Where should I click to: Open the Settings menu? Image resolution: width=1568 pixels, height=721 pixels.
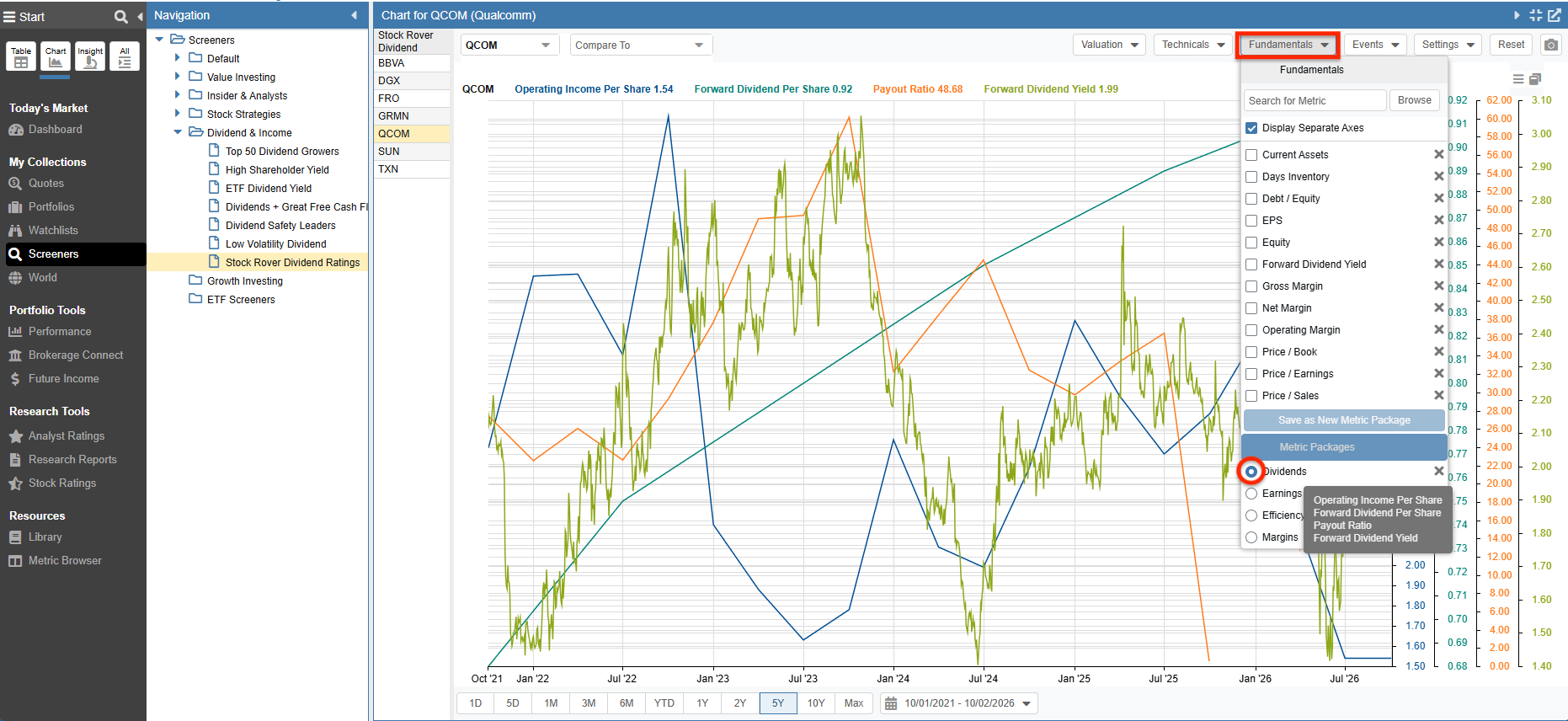1448,45
